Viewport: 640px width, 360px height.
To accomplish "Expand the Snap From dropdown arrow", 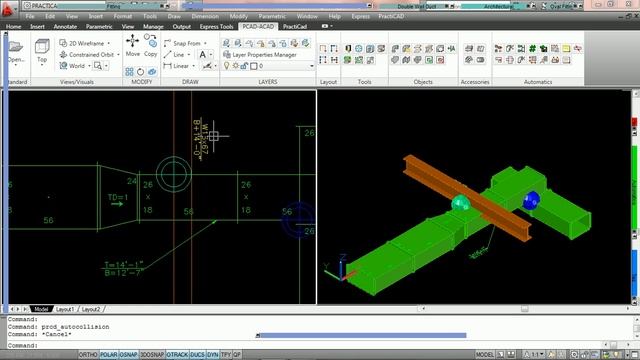I will [205, 43].
